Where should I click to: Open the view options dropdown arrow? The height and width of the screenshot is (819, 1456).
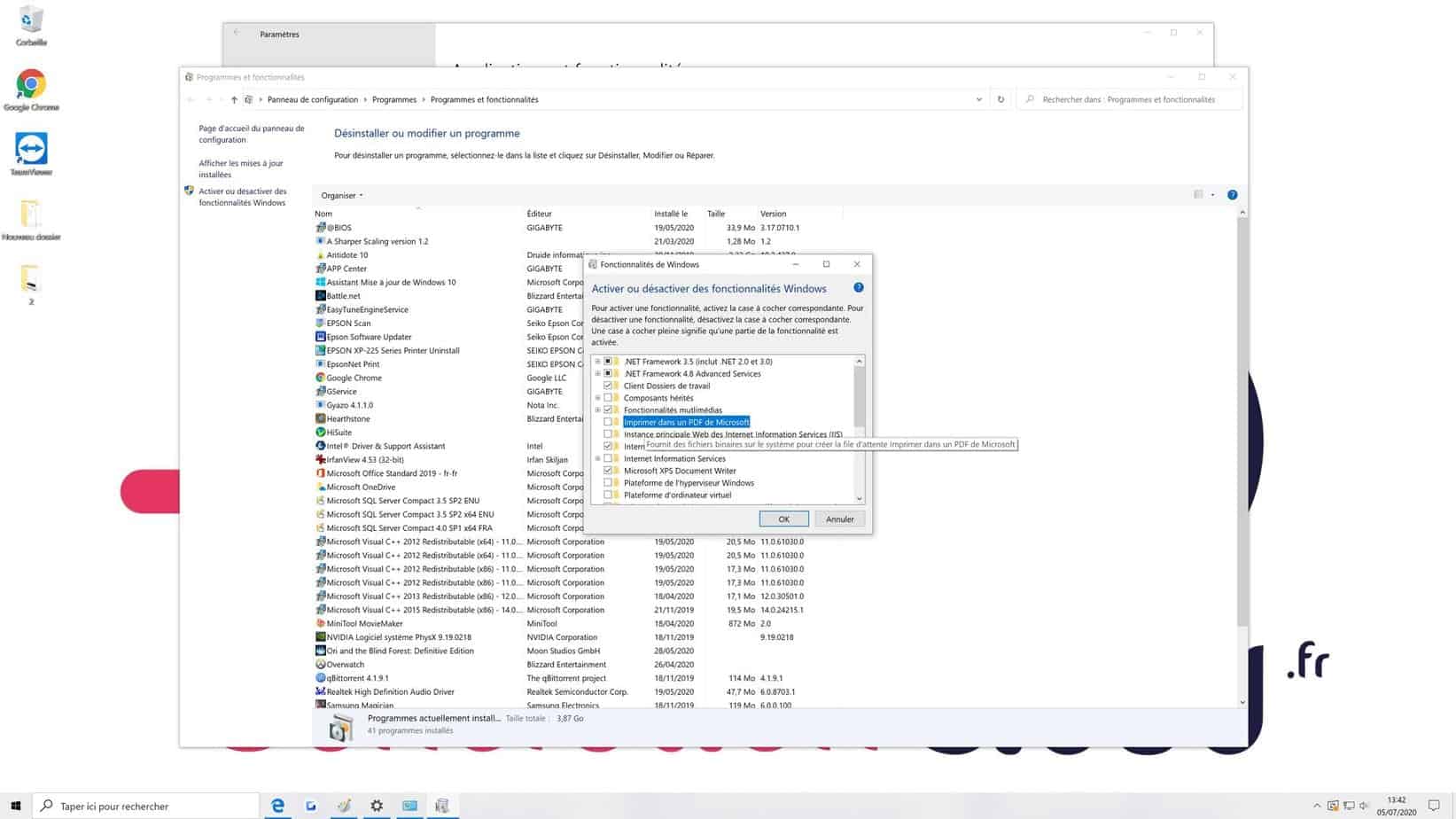pyautogui.click(x=1212, y=195)
